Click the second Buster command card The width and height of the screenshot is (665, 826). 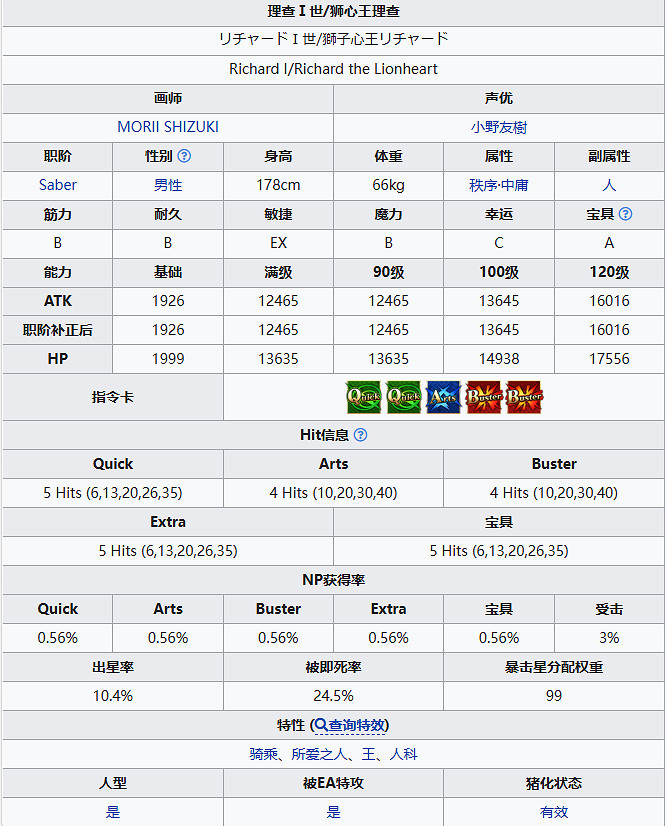tap(524, 397)
